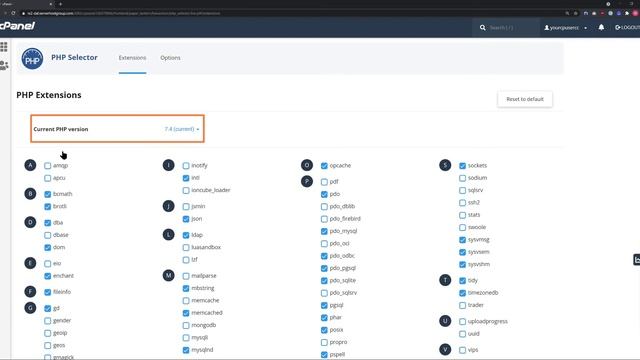Click the letter P group badge
640x360 pixels.
coord(307,181)
